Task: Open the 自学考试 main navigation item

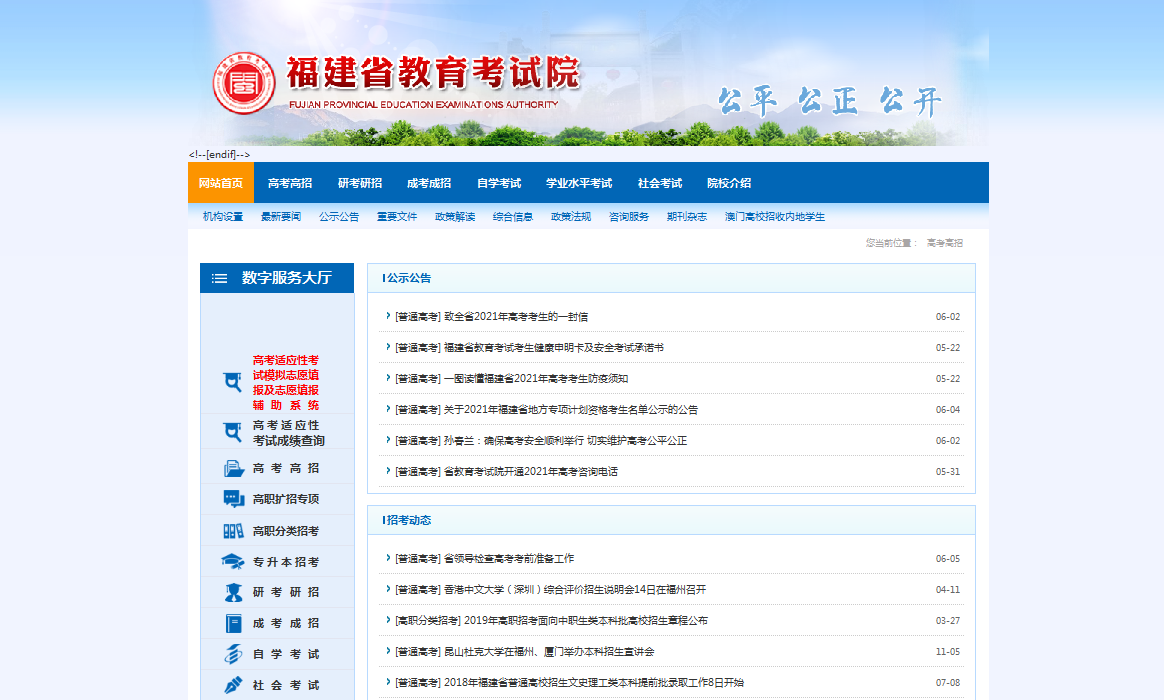Action: 498,183
